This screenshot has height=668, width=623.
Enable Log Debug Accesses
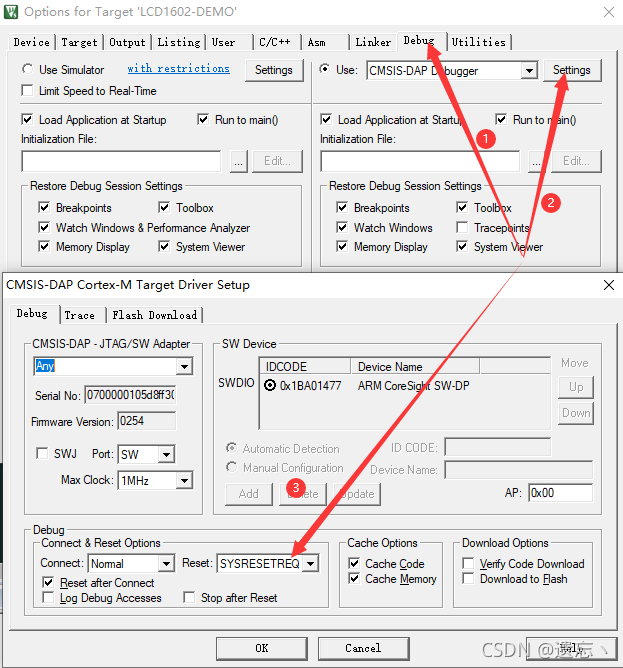(49, 597)
